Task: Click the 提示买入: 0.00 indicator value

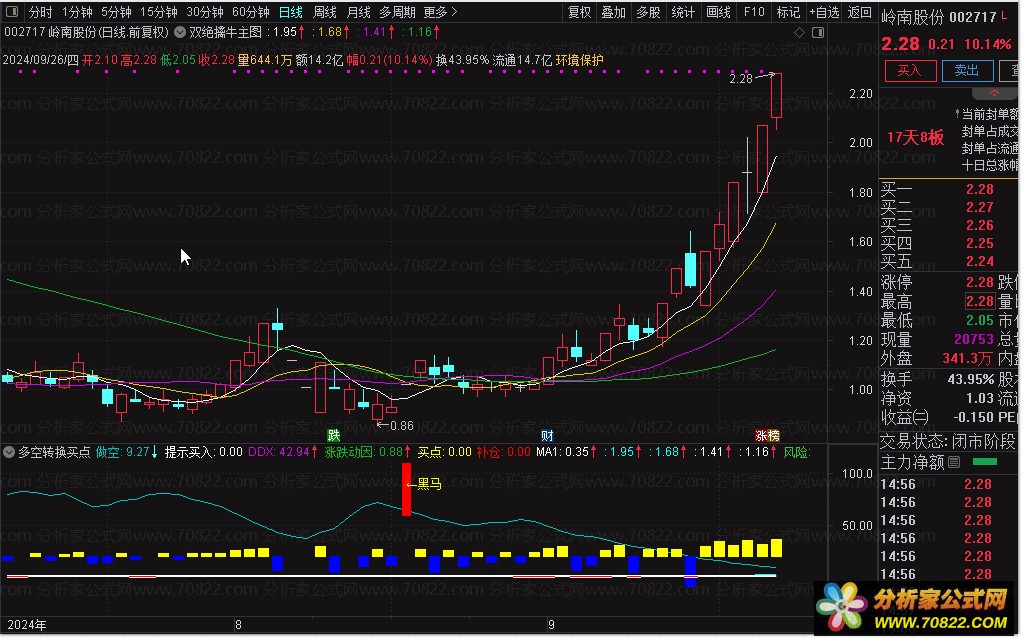Action: point(203,452)
